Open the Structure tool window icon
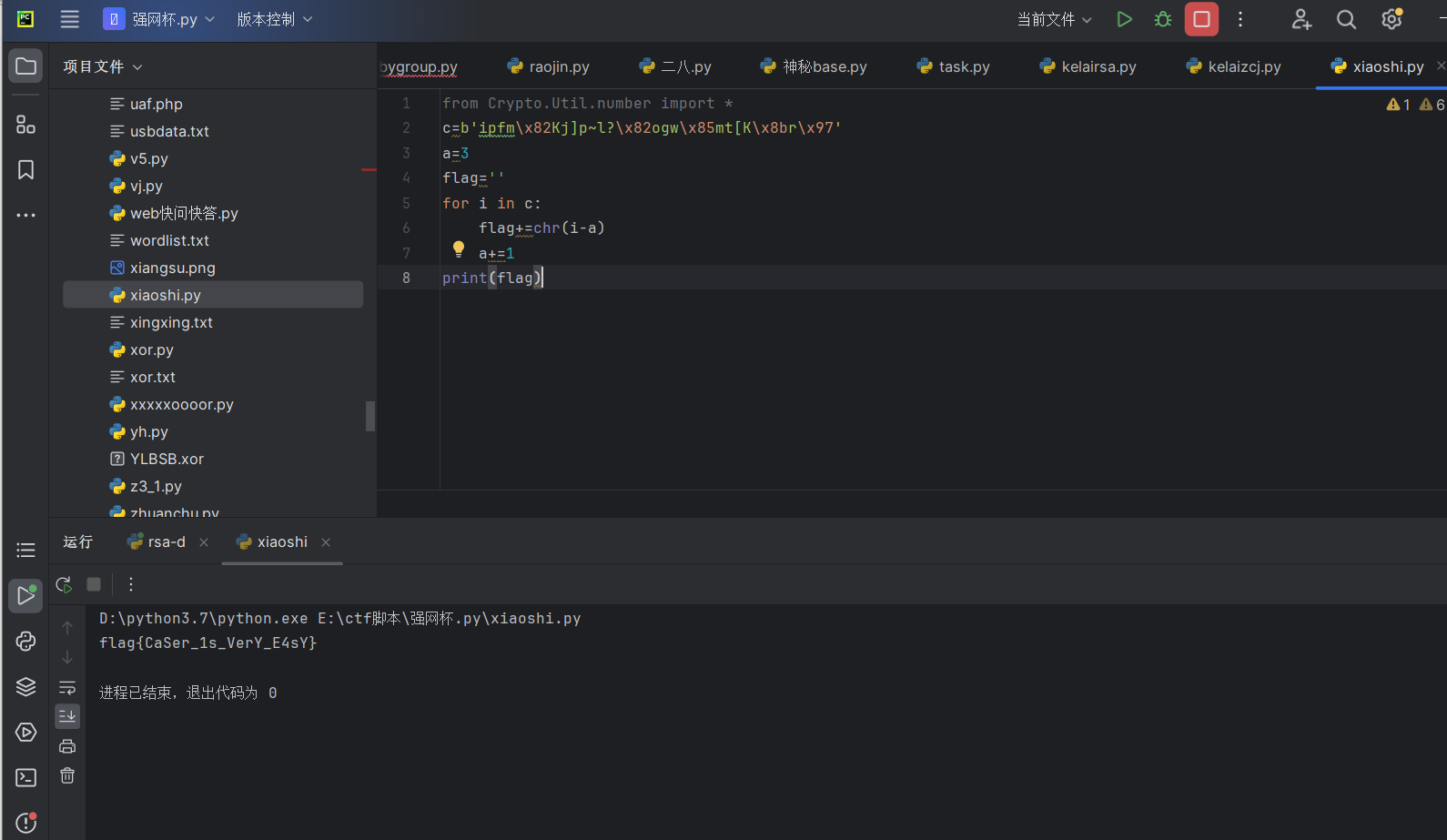The image size is (1447, 840). coord(25,124)
